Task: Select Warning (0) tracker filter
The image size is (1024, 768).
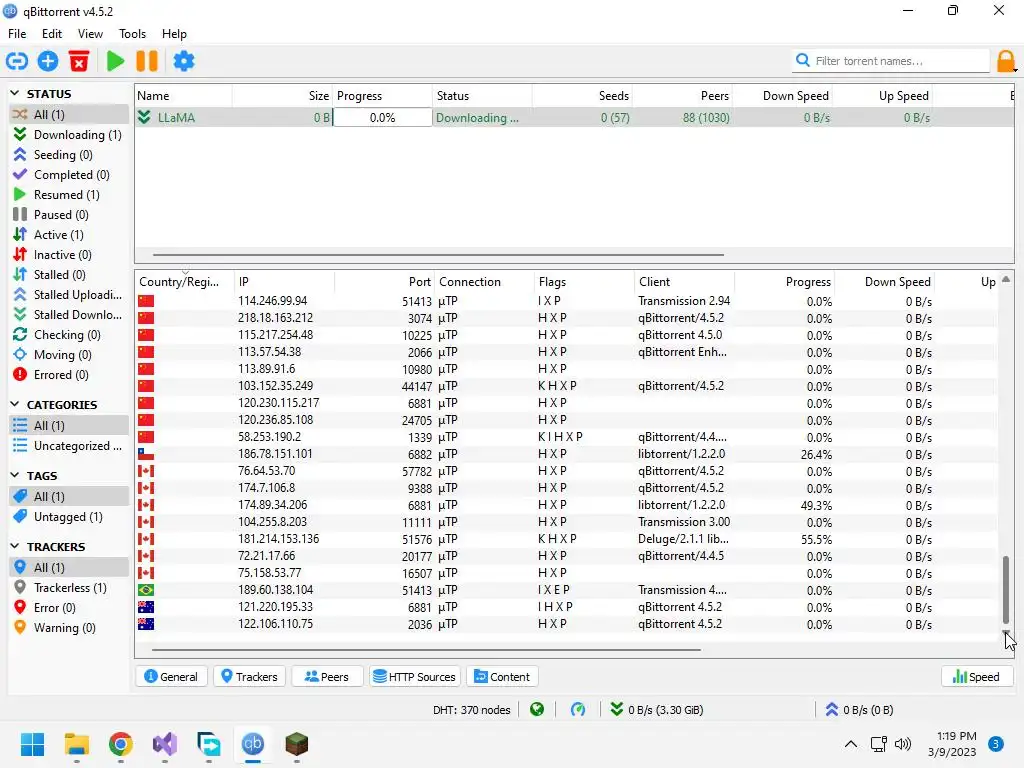Action: click(x=69, y=628)
